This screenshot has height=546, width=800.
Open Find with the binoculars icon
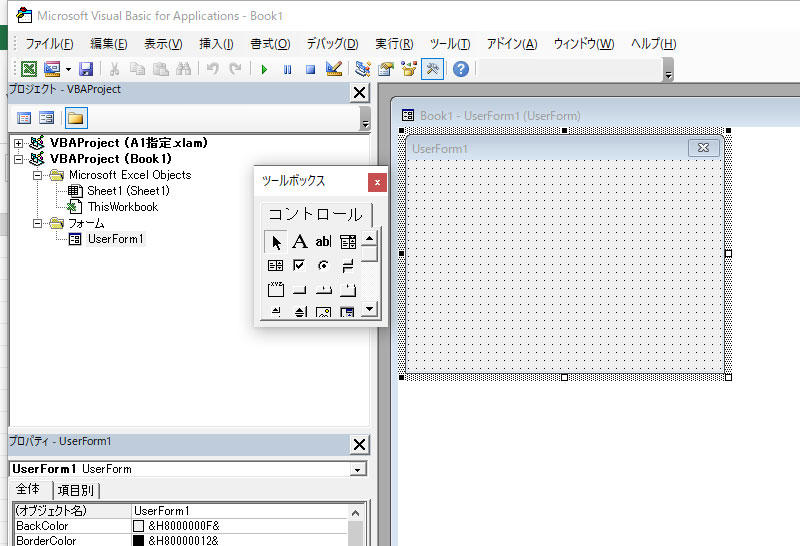pyautogui.click(x=183, y=69)
